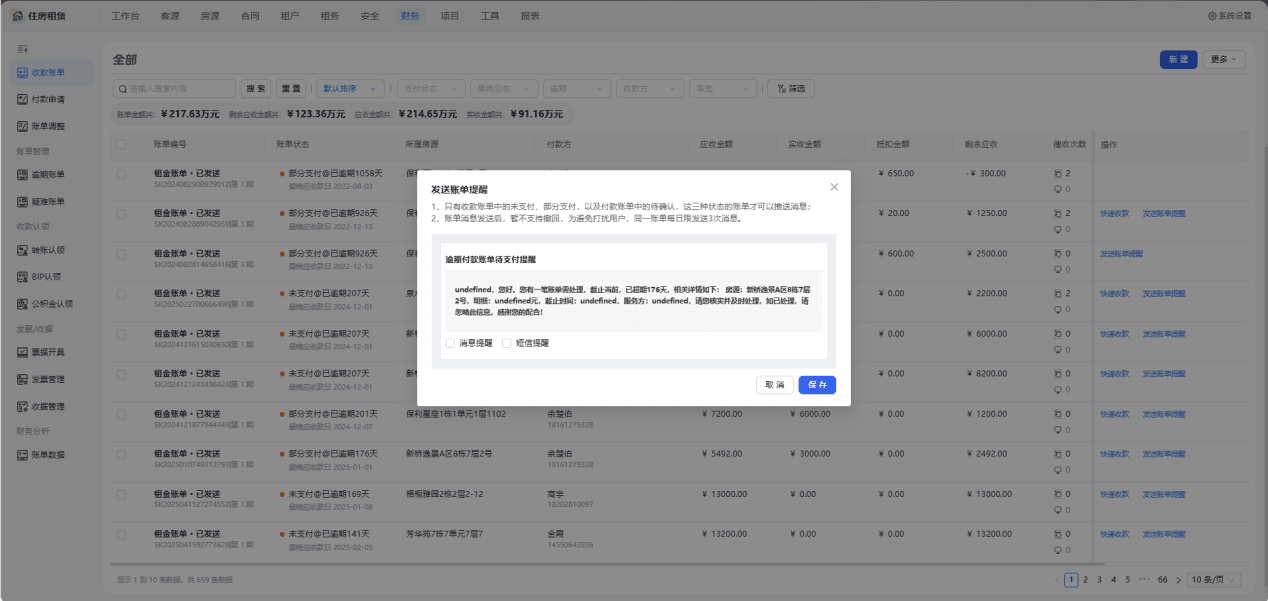
Task: Click the 保存 button in dialog
Action: pos(817,384)
